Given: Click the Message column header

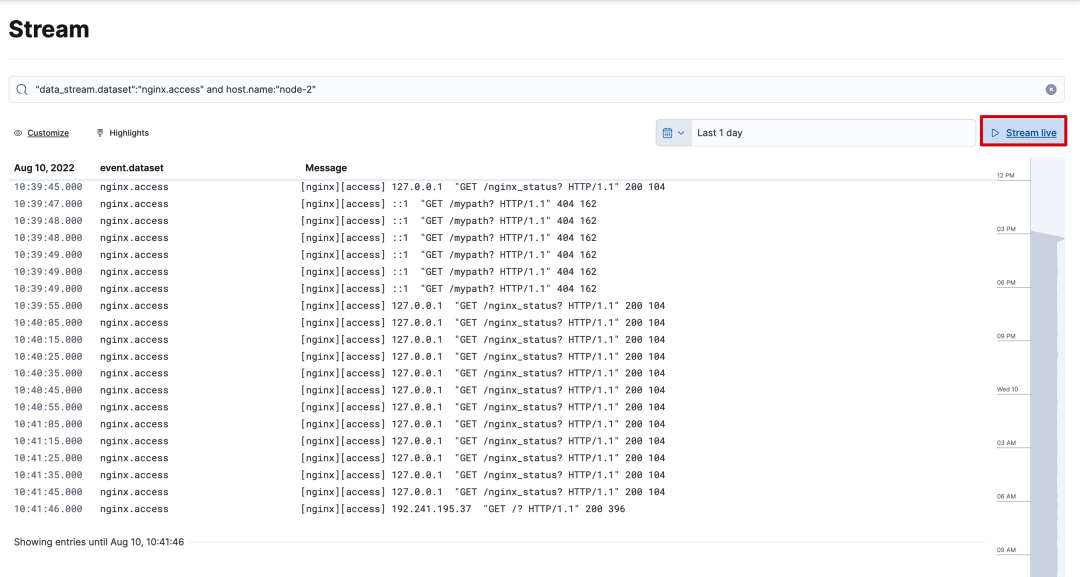Looking at the screenshot, I should click(x=326, y=168).
